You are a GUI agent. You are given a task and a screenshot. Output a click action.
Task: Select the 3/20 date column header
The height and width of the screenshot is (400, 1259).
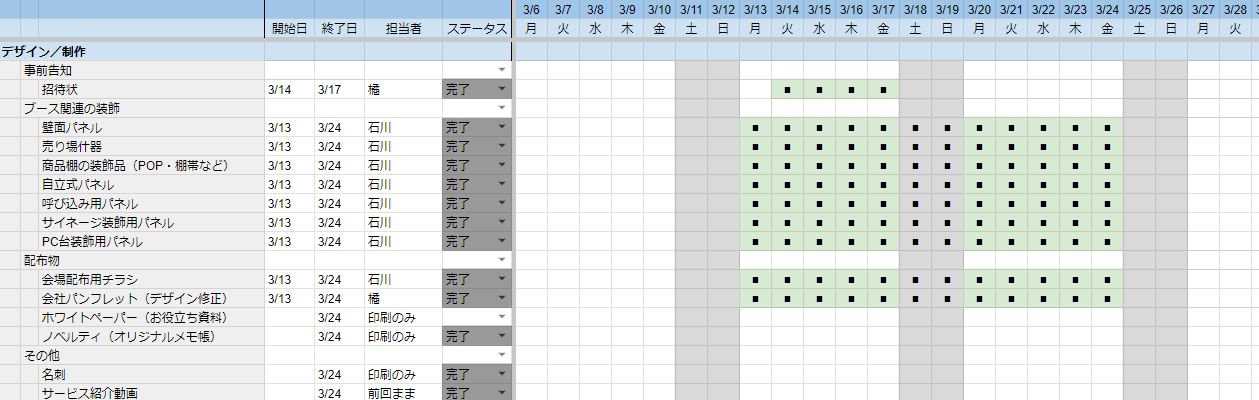(x=979, y=10)
